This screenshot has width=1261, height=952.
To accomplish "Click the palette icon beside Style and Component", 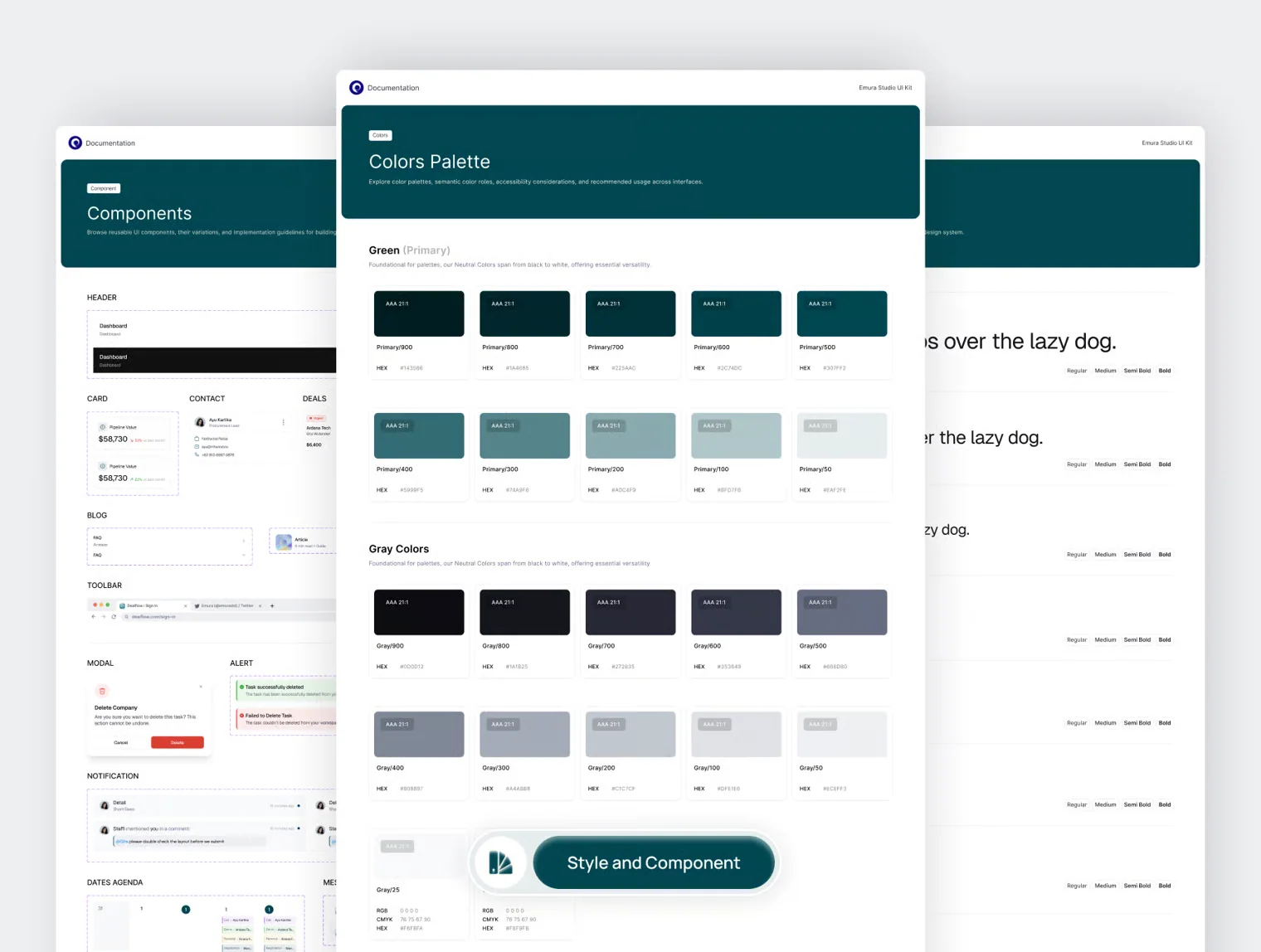I will [500, 862].
